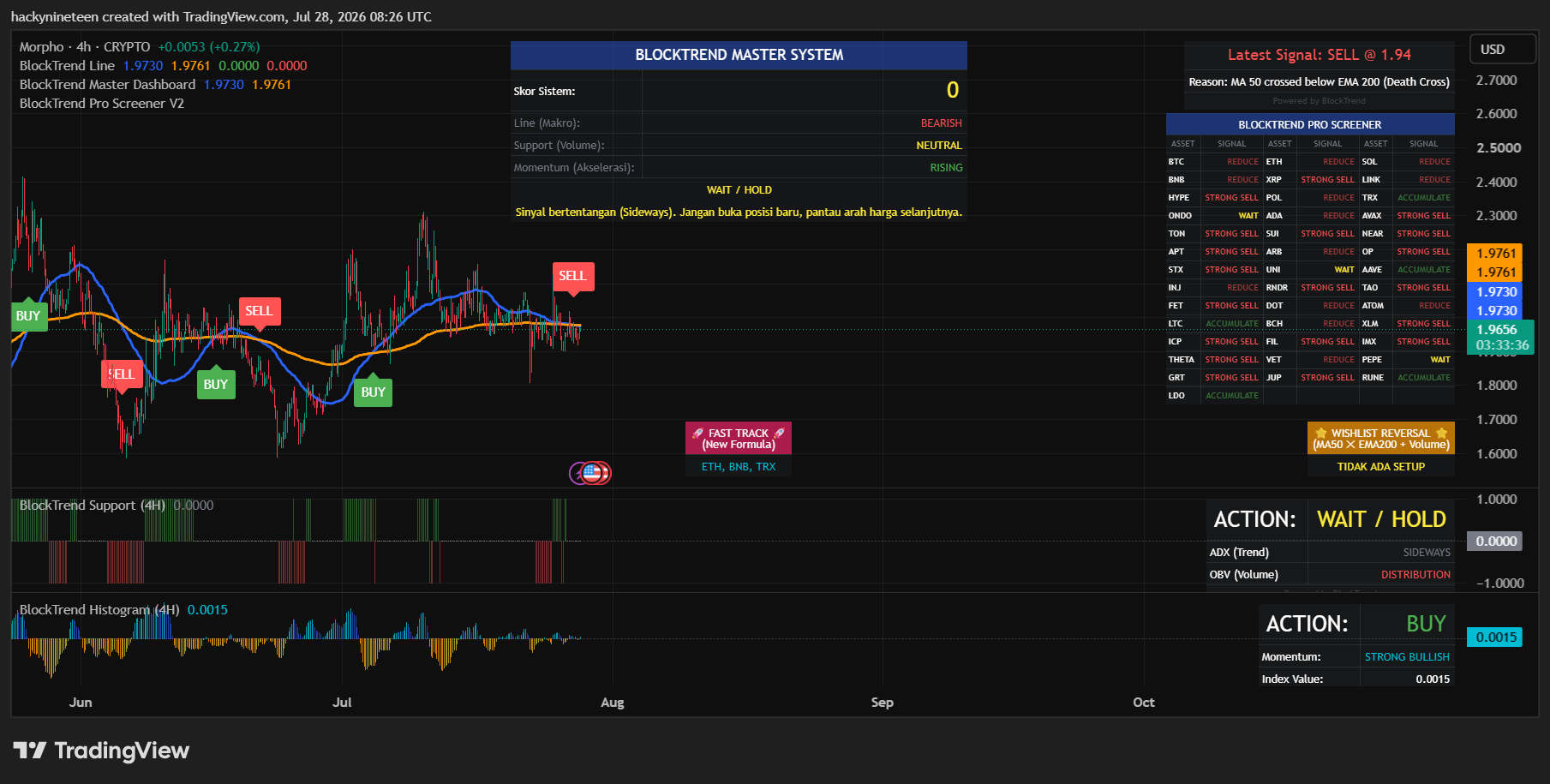Click the Jun label on the time axis
This screenshot has width=1550, height=784.
(81, 702)
